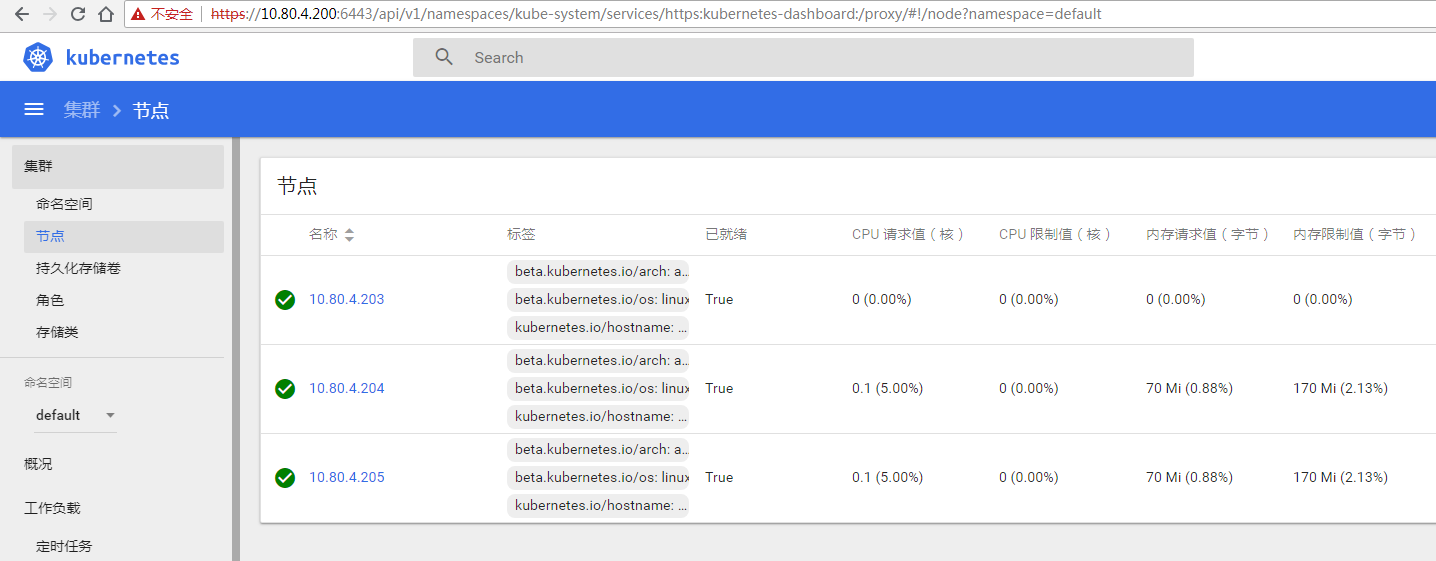Click the sidebar vertical scrollbar
Viewport: 1436px width, 561px height.
pos(236,350)
